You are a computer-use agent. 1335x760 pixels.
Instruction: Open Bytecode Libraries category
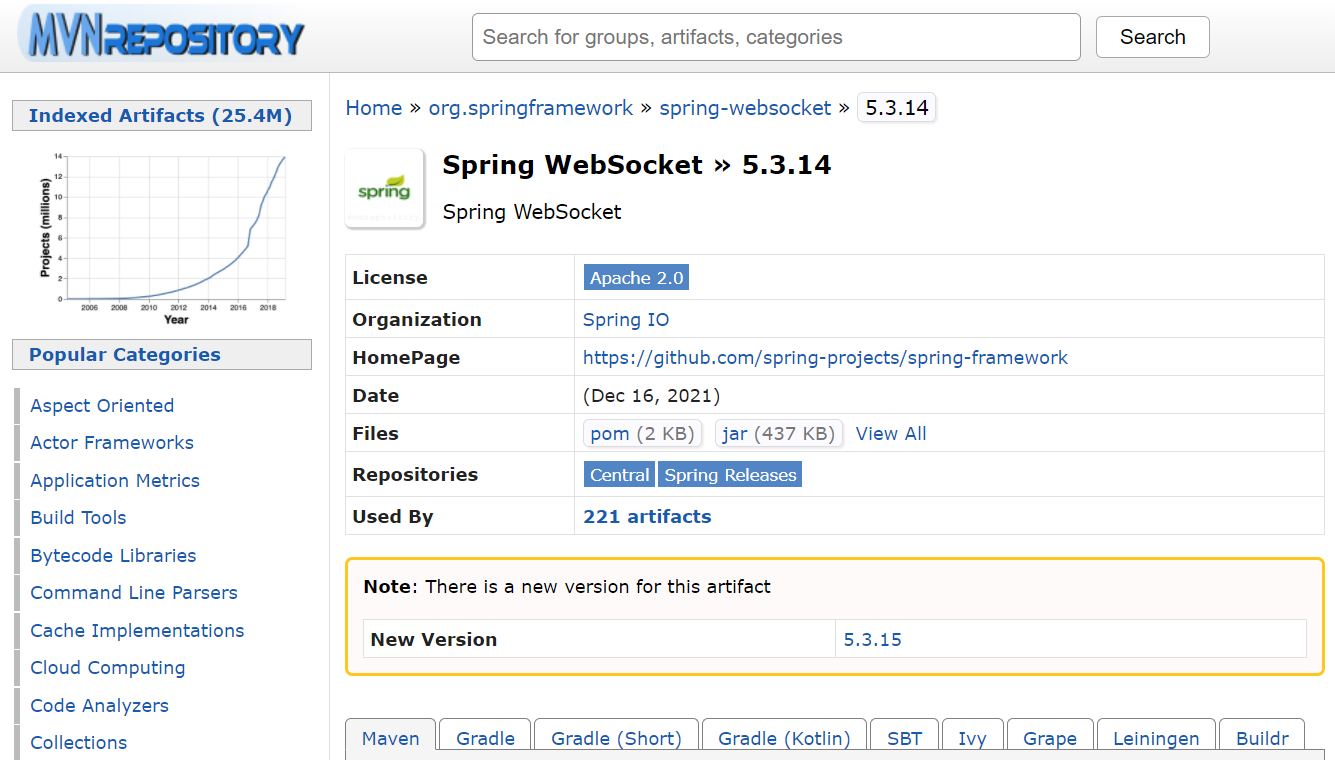(x=113, y=556)
